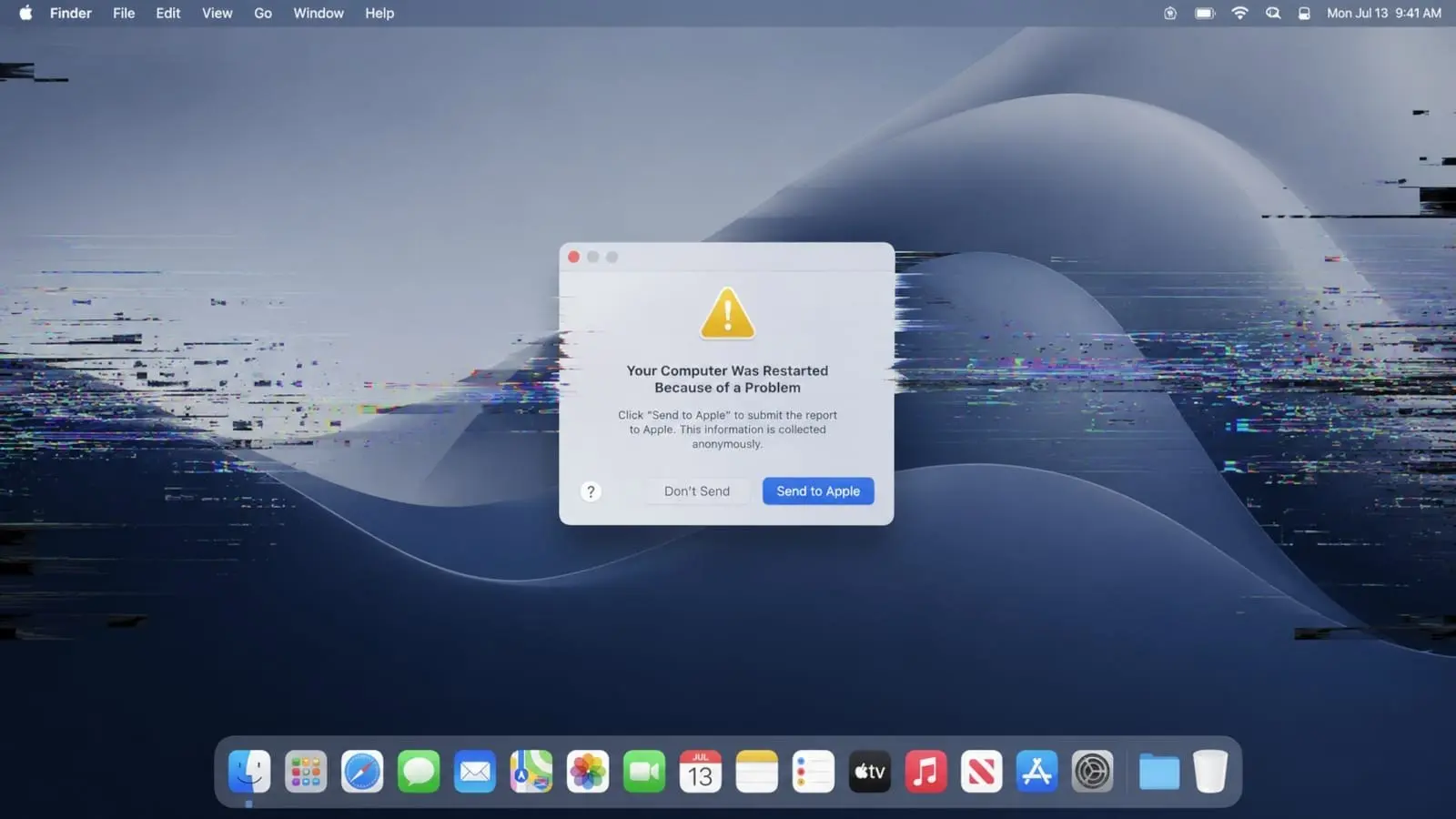Open Reminders list icon in Dock
Image resolution: width=1456 pixels, height=819 pixels.
click(x=814, y=772)
